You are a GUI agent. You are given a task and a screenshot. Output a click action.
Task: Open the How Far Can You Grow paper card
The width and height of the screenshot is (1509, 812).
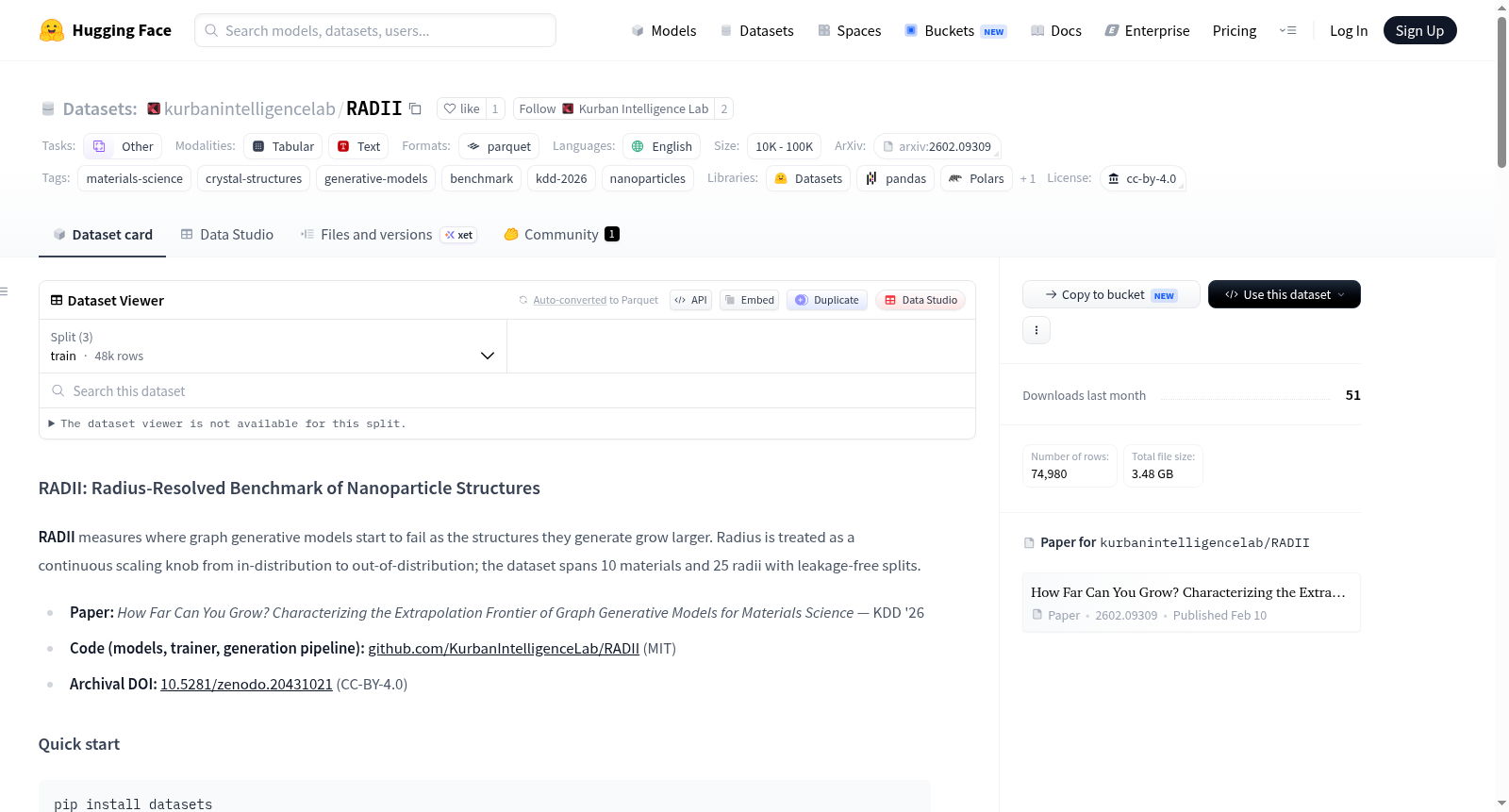[1191, 603]
